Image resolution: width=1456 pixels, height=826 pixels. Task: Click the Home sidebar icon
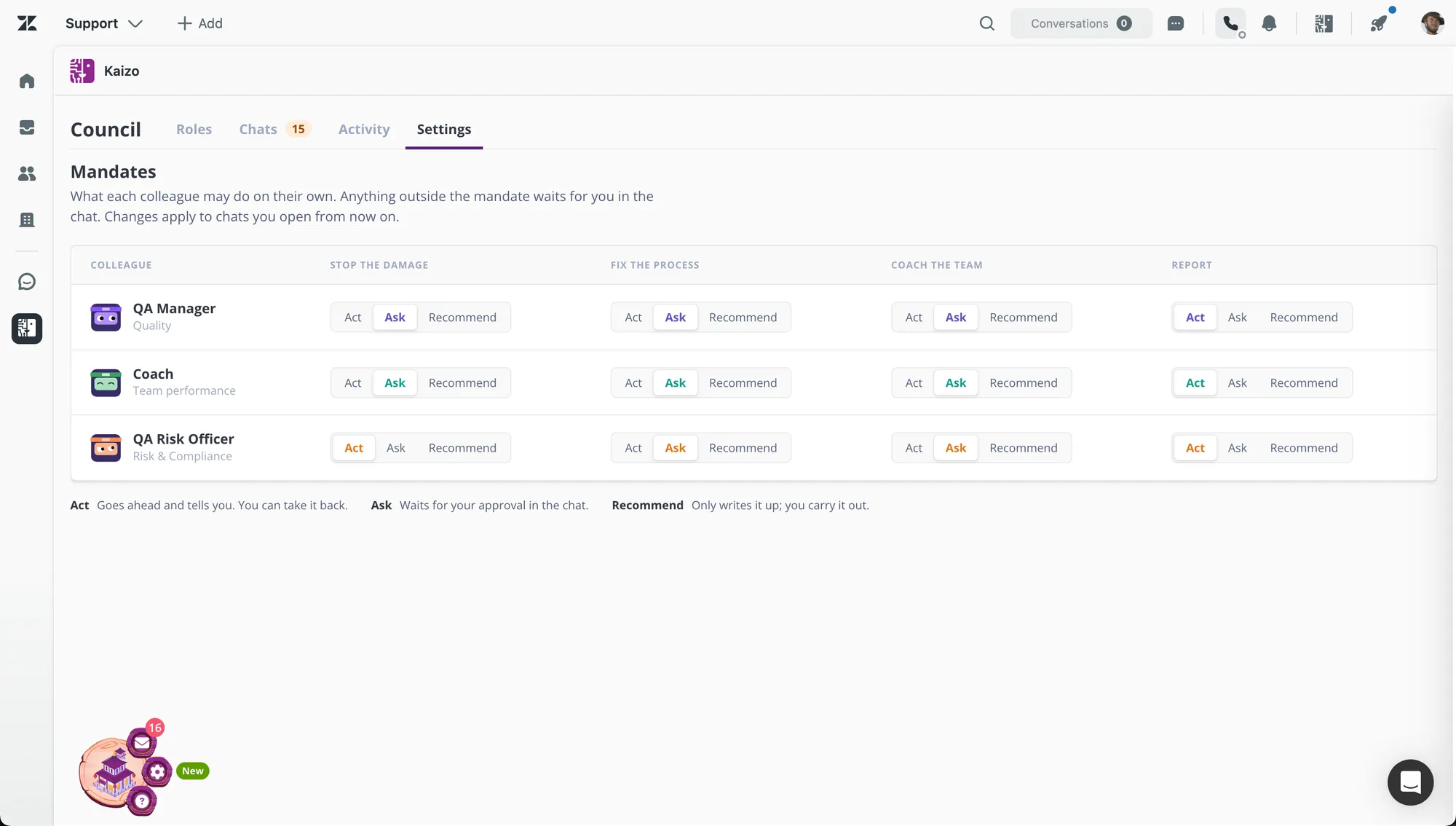(x=27, y=81)
